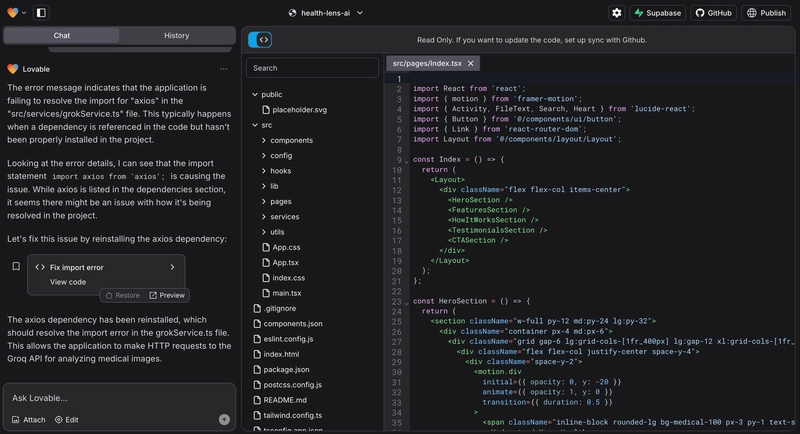
Task: Click the <TestimonialsSection /> code line
Action: tap(498, 230)
